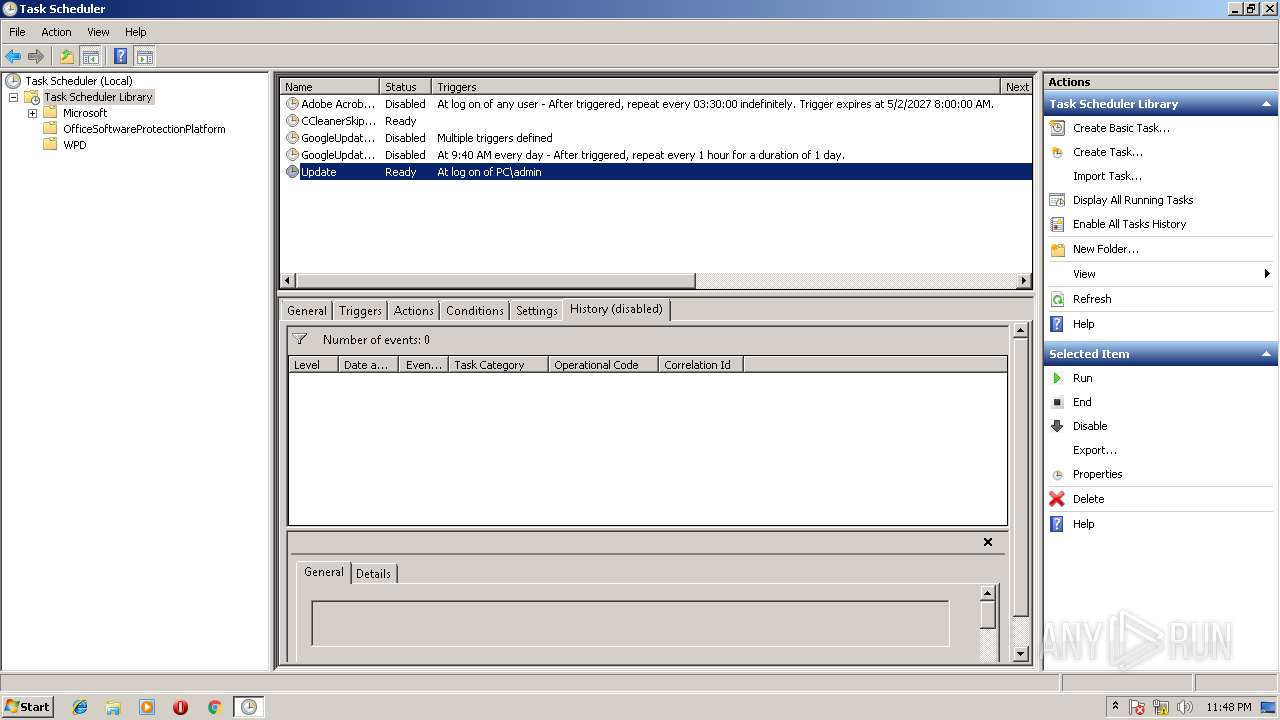Click the Help icon under Selected Item
Viewport: 1280px width, 720px height.
tap(1057, 524)
